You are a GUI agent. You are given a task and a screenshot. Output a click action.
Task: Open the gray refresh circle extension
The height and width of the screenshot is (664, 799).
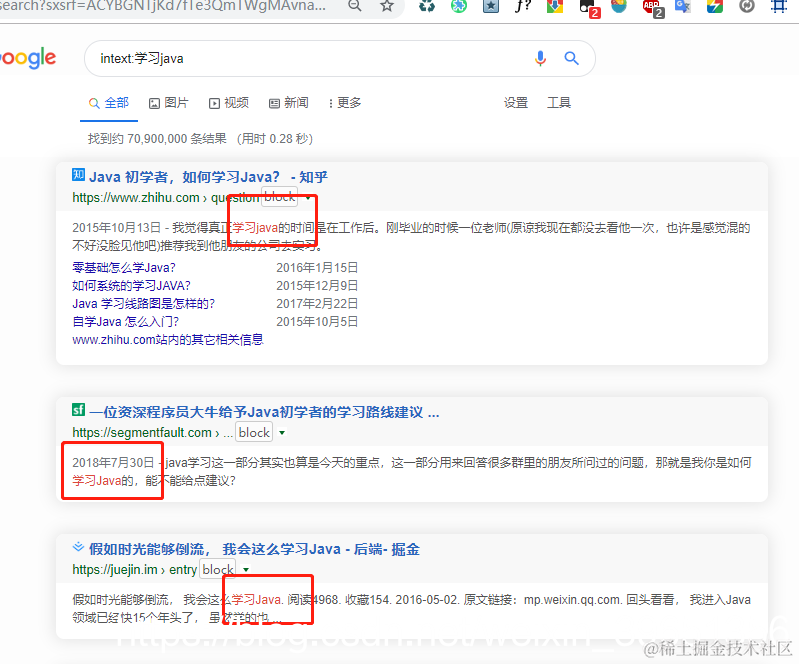pos(747,6)
